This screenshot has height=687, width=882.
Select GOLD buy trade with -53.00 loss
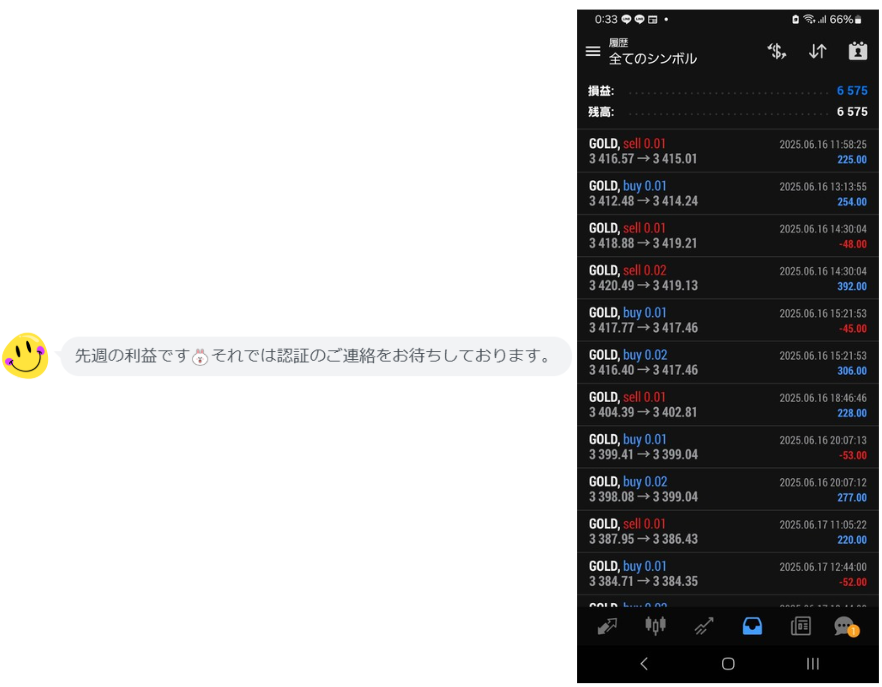point(727,447)
